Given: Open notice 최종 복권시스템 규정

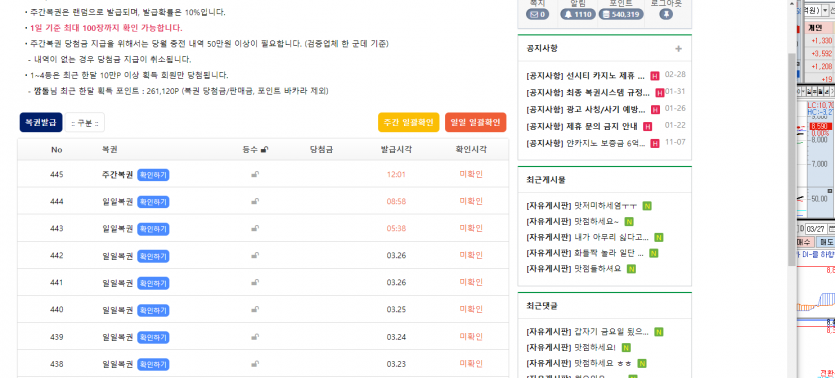Looking at the screenshot, I should (587, 93).
